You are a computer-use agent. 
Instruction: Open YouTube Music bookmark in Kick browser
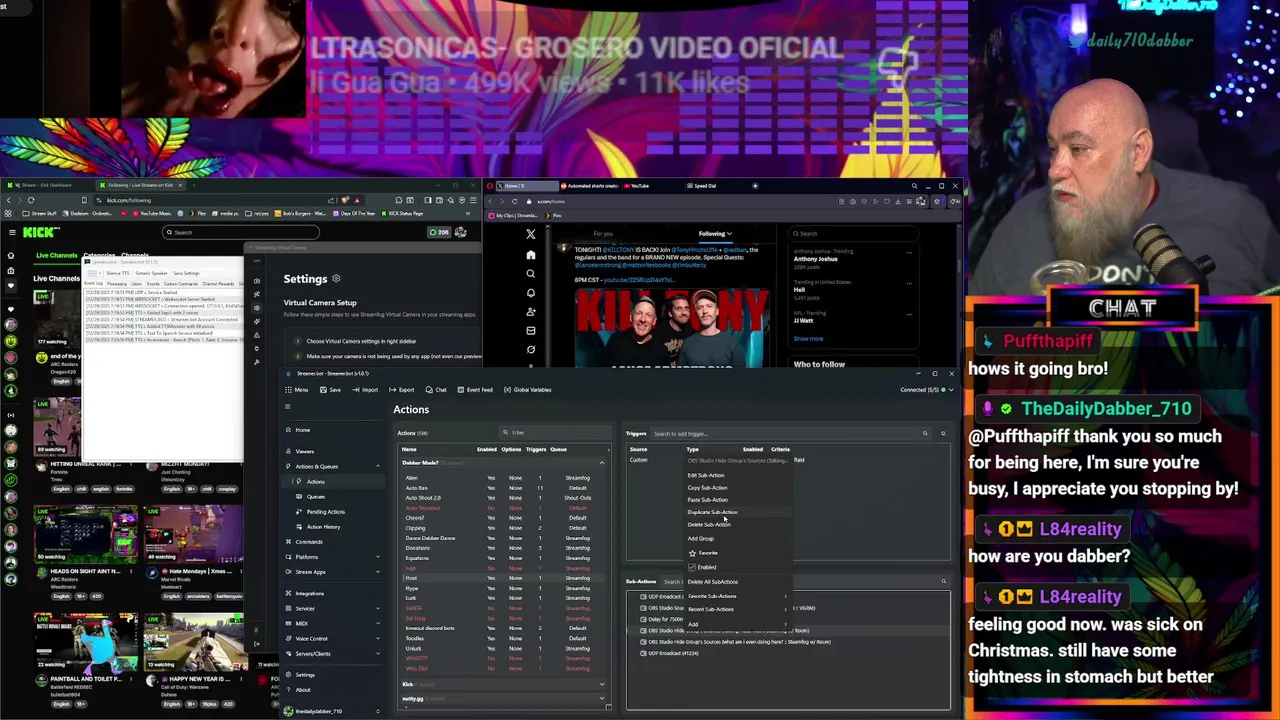pos(152,213)
